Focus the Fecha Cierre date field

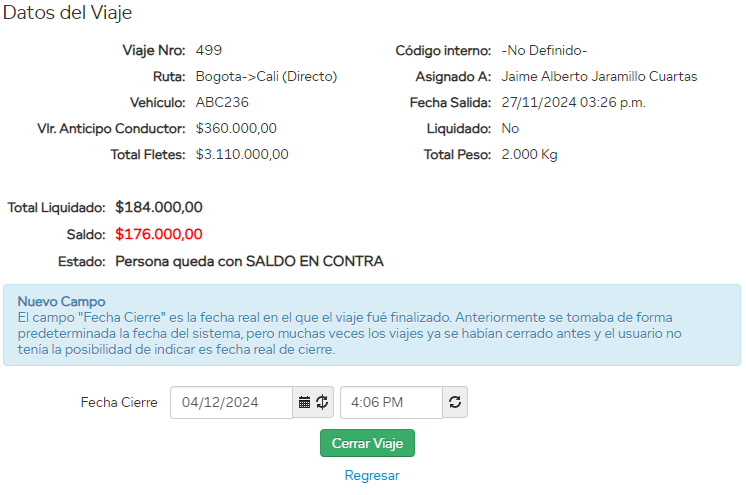232,402
